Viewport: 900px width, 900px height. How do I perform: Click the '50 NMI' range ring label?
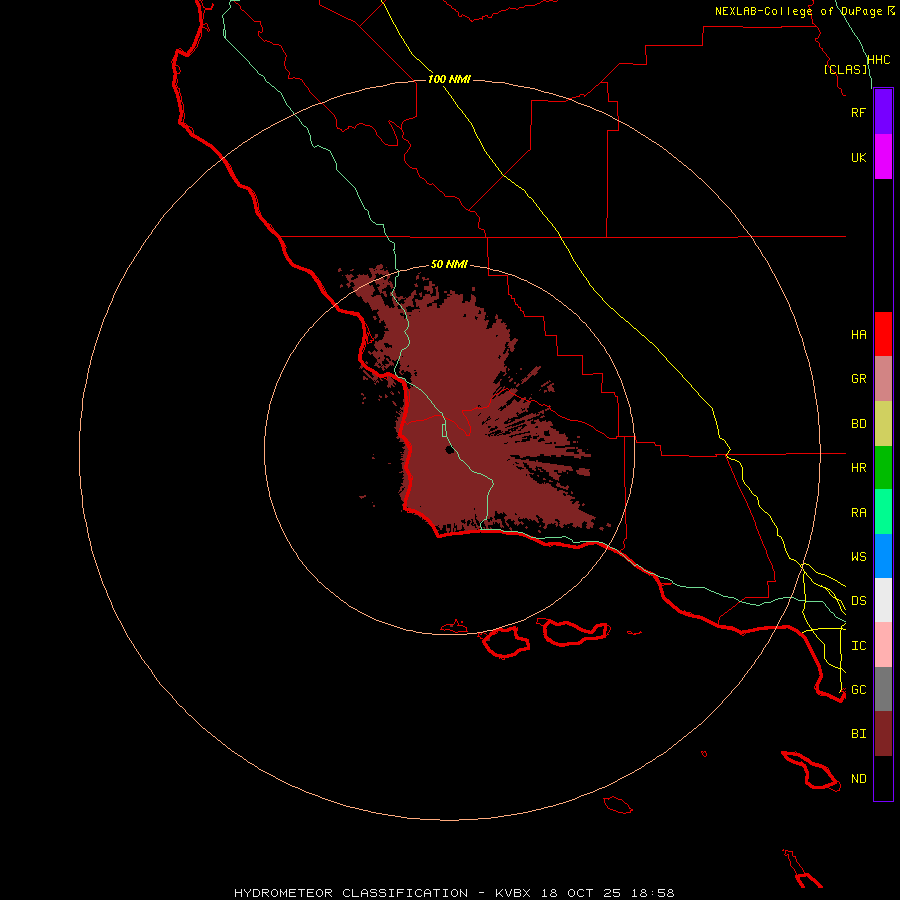coord(449,265)
